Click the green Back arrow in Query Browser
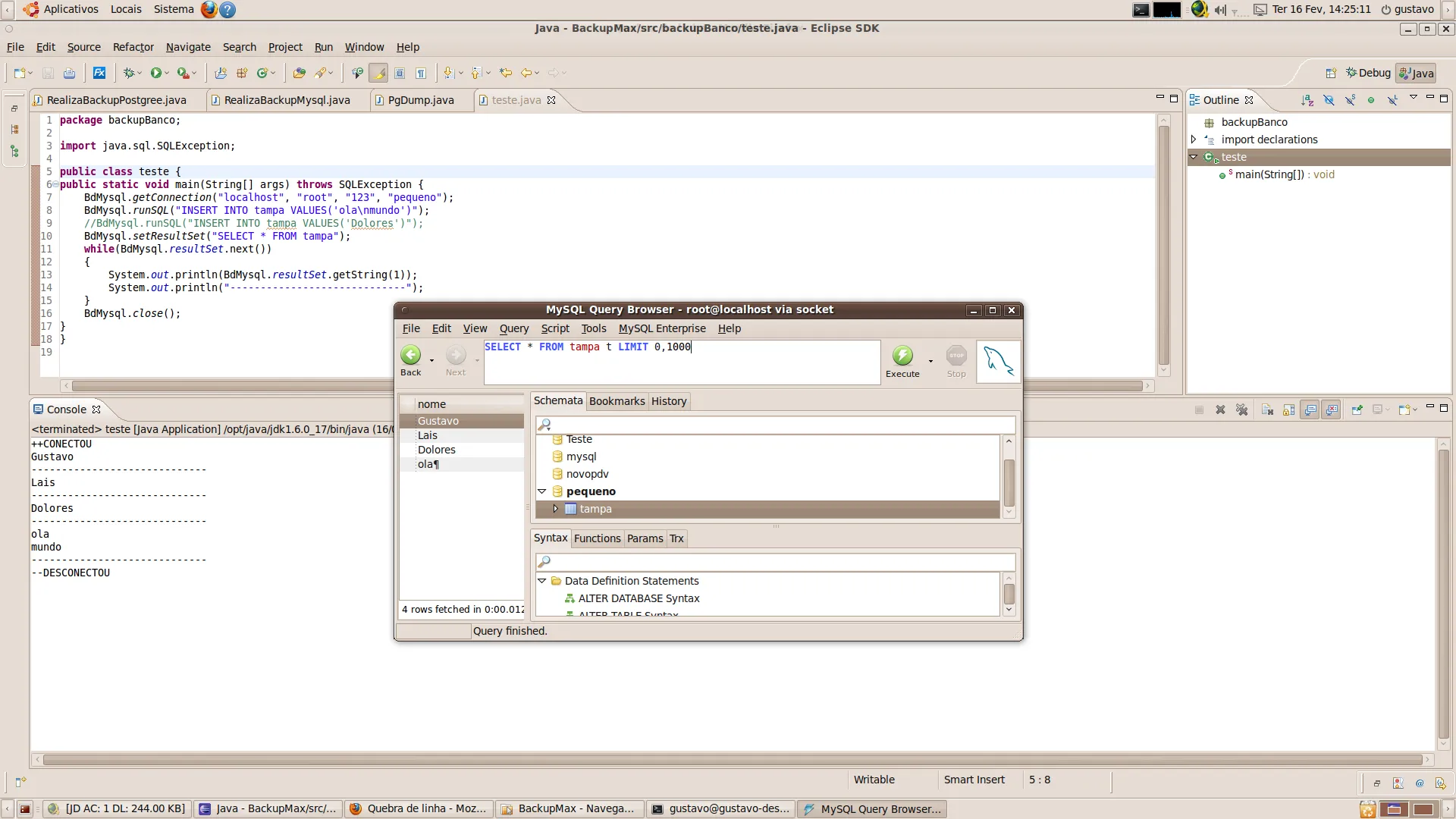Viewport: 1456px width, 819px height. point(410,355)
